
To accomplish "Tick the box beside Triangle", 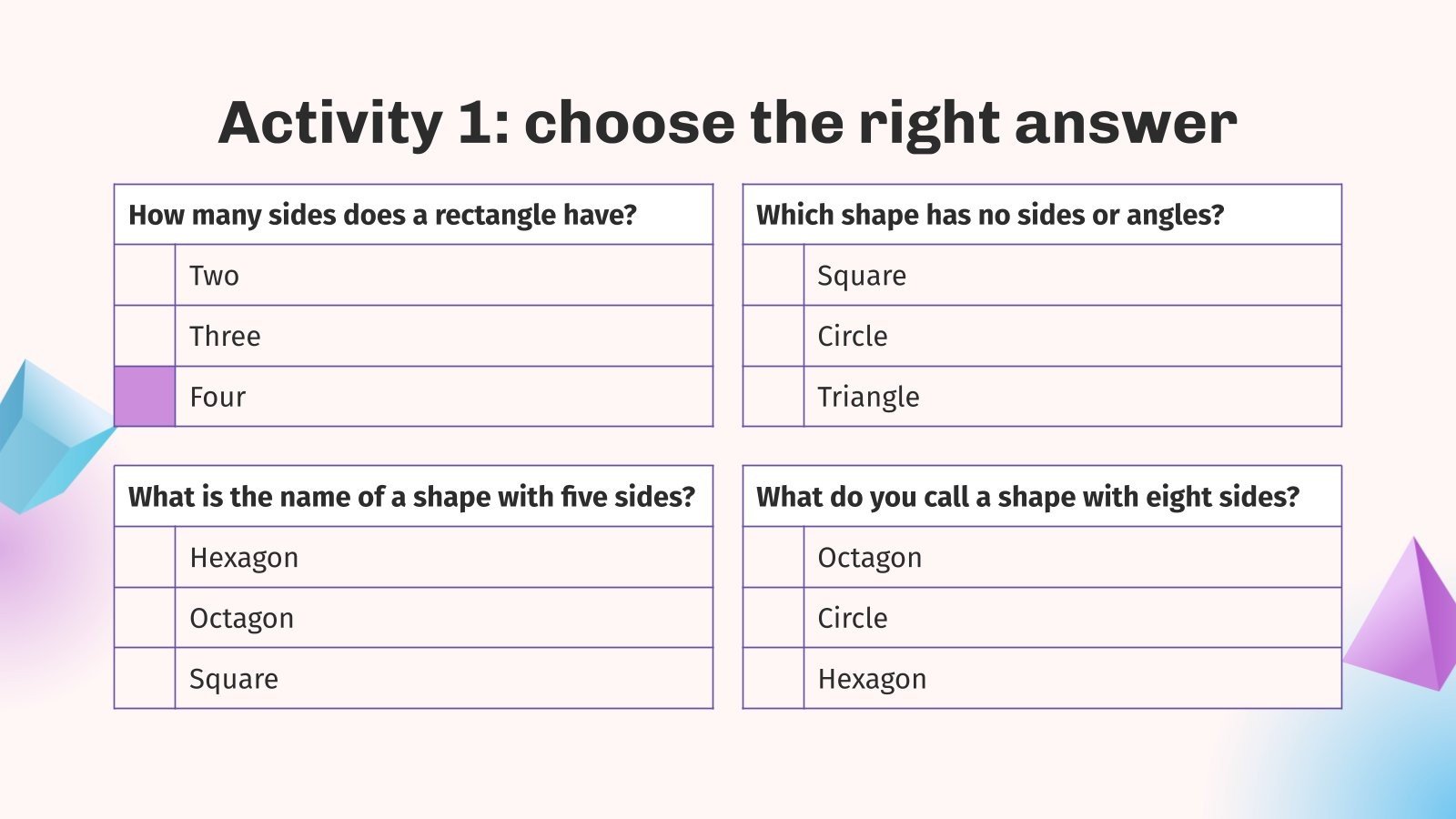I will pyautogui.click(x=773, y=397).
